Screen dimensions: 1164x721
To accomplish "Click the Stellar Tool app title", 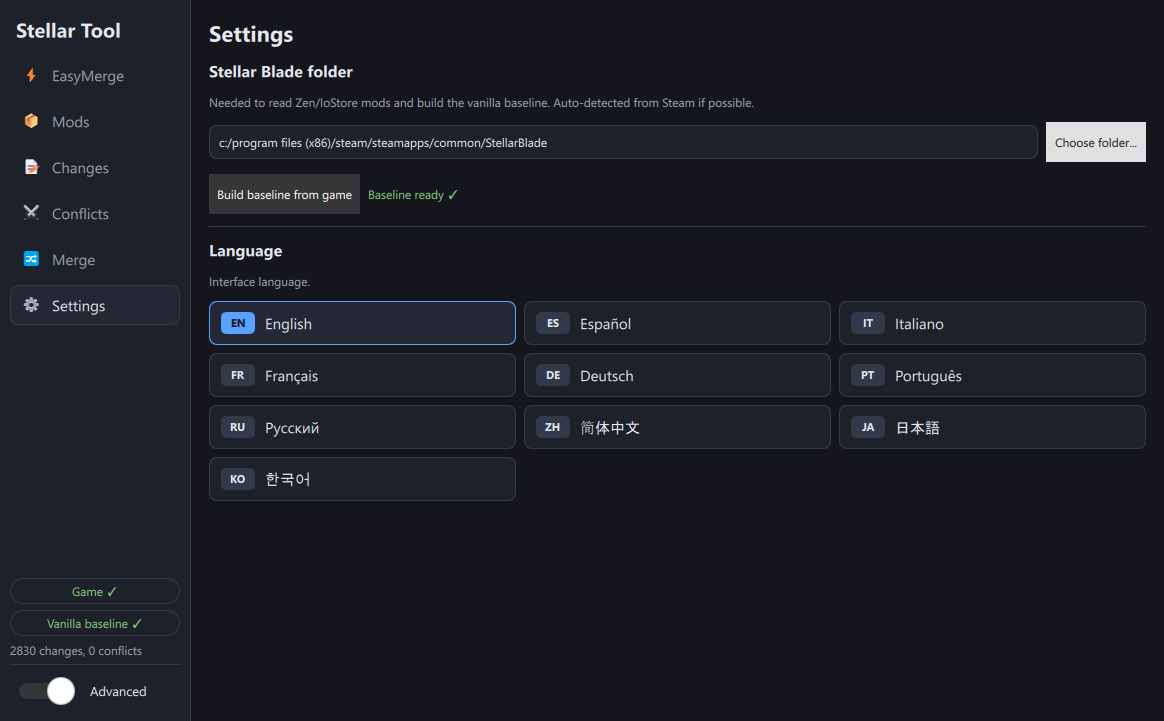I will click(x=68, y=30).
